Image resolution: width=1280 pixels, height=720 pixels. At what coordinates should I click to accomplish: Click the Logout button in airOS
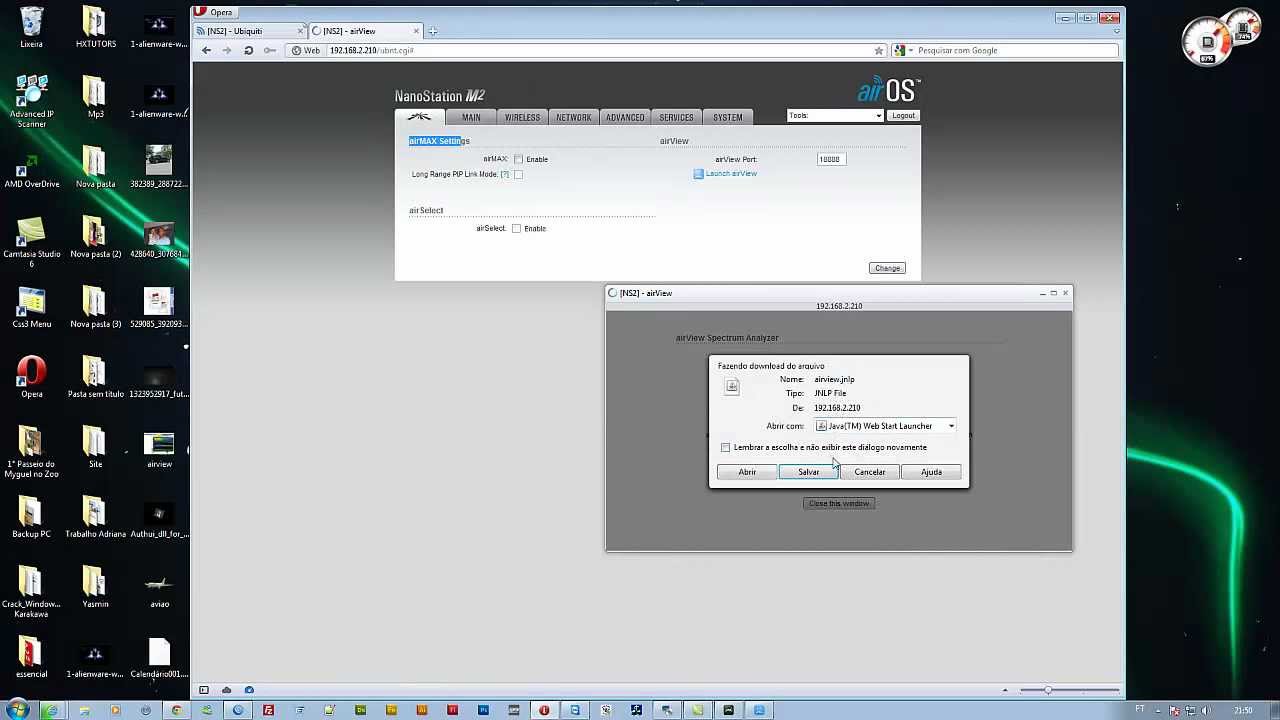pos(903,116)
